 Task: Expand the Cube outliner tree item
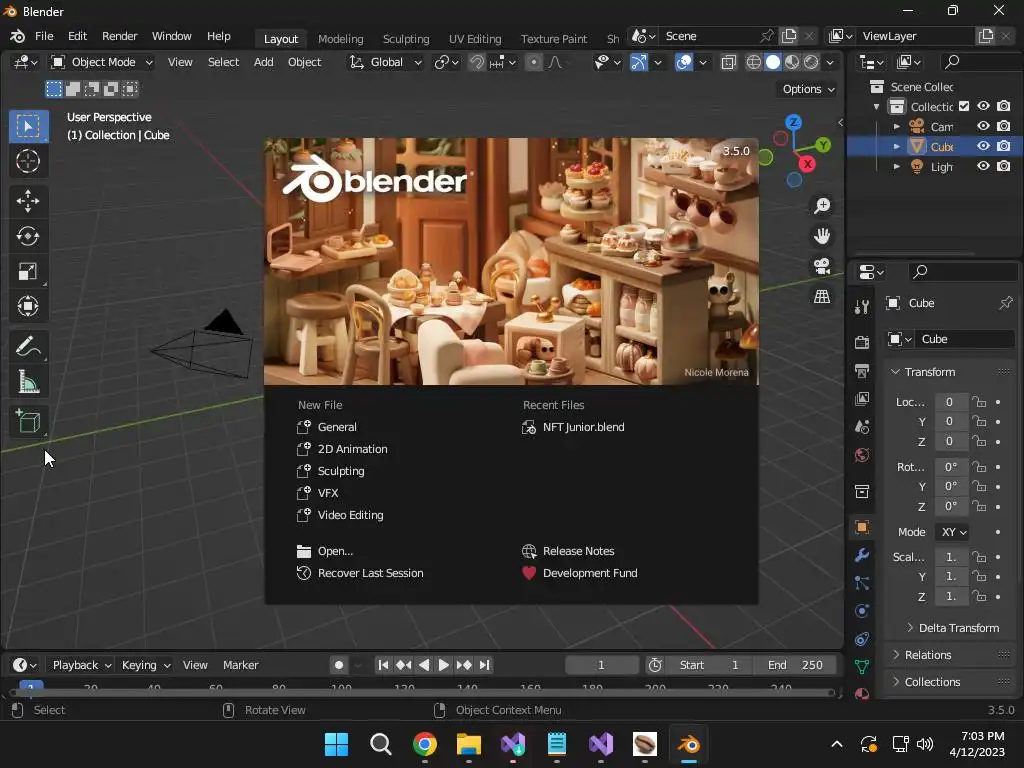tap(897, 146)
